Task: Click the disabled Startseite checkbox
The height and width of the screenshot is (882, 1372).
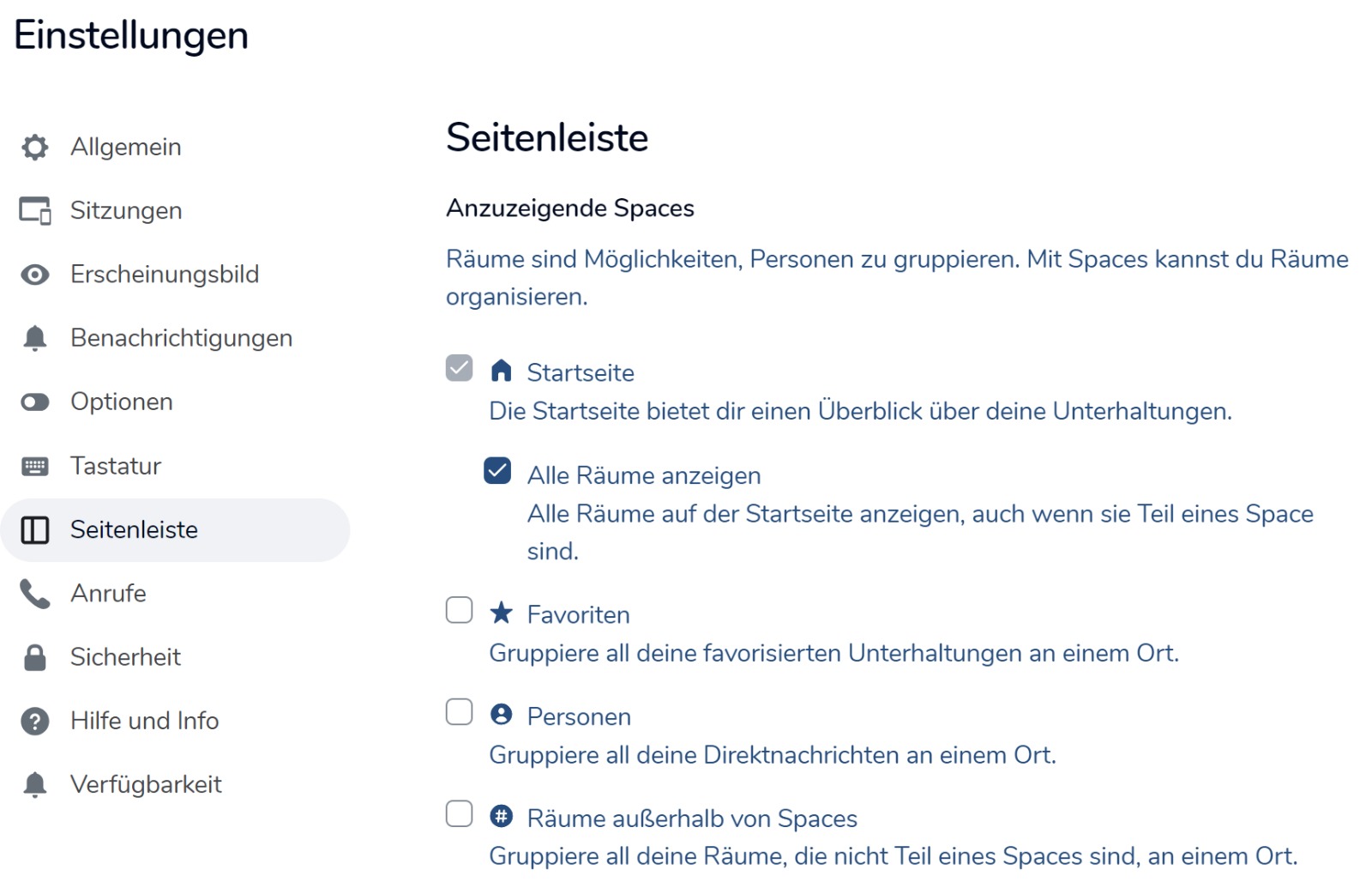Action: 460,368
